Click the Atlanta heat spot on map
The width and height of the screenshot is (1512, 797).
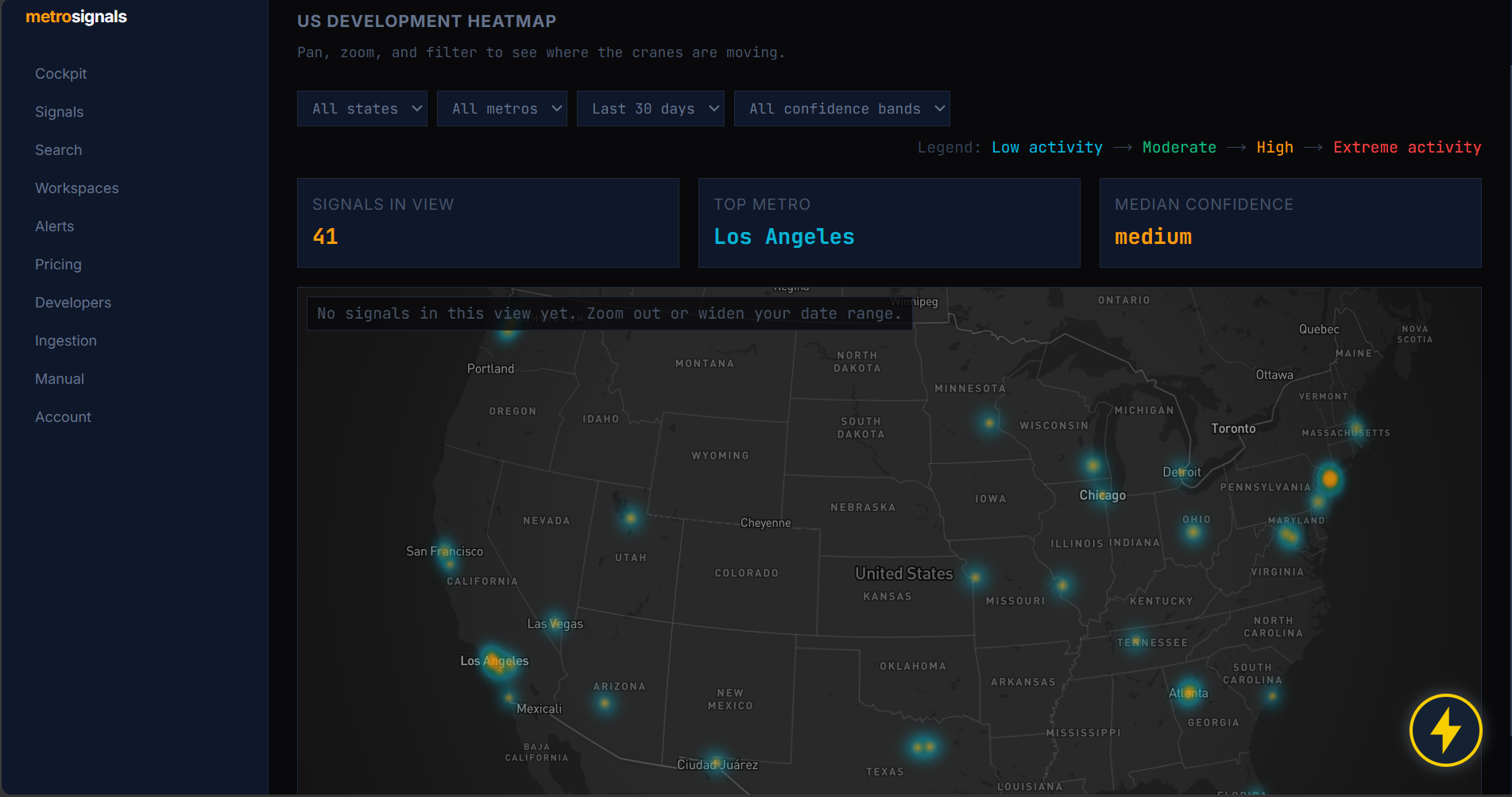[1189, 692]
